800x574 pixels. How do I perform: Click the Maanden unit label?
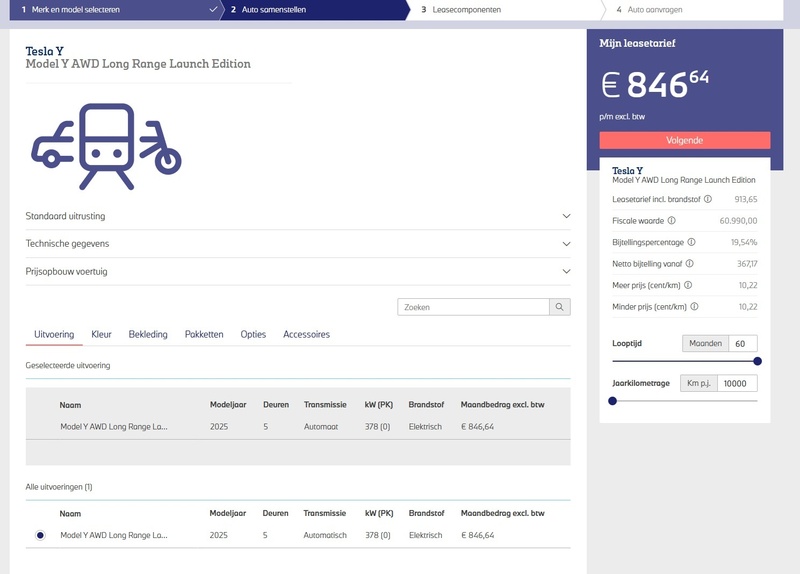(706, 343)
